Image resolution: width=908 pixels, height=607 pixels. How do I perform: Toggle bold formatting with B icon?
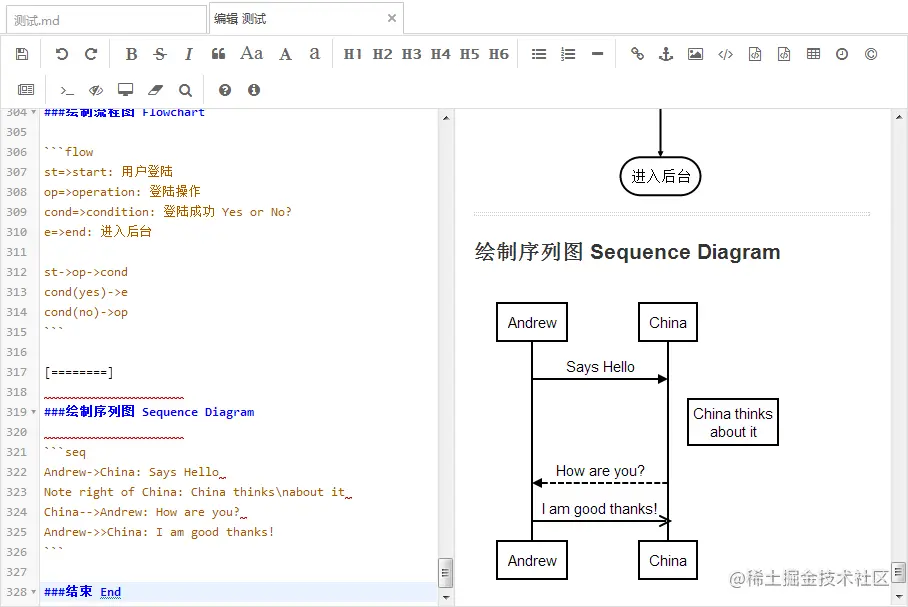[131, 54]
